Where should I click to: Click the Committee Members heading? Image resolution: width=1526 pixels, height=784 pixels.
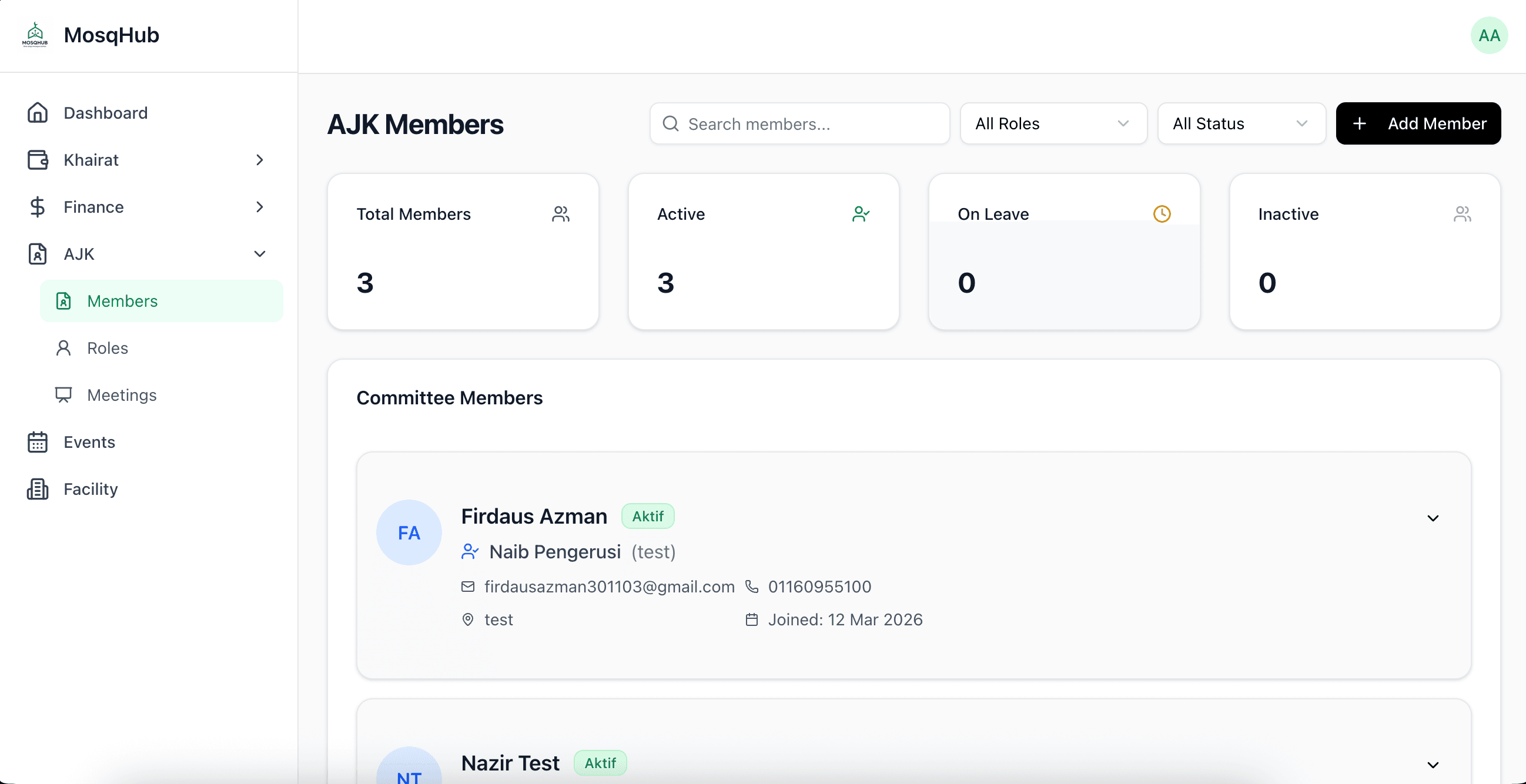pos(449,398)
